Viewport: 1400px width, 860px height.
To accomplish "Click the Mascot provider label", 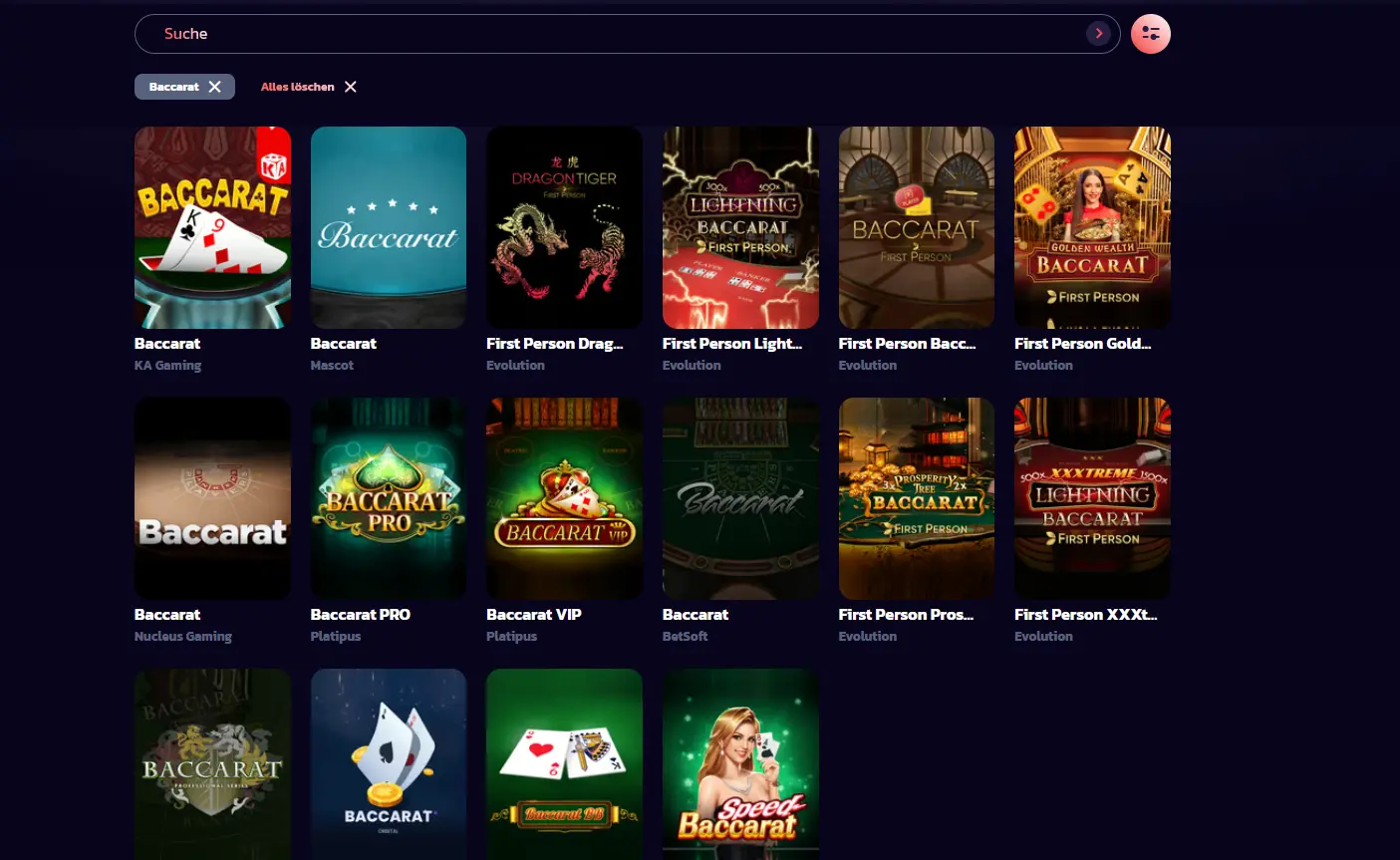I will pyautogui.click(x=332, y=366).
